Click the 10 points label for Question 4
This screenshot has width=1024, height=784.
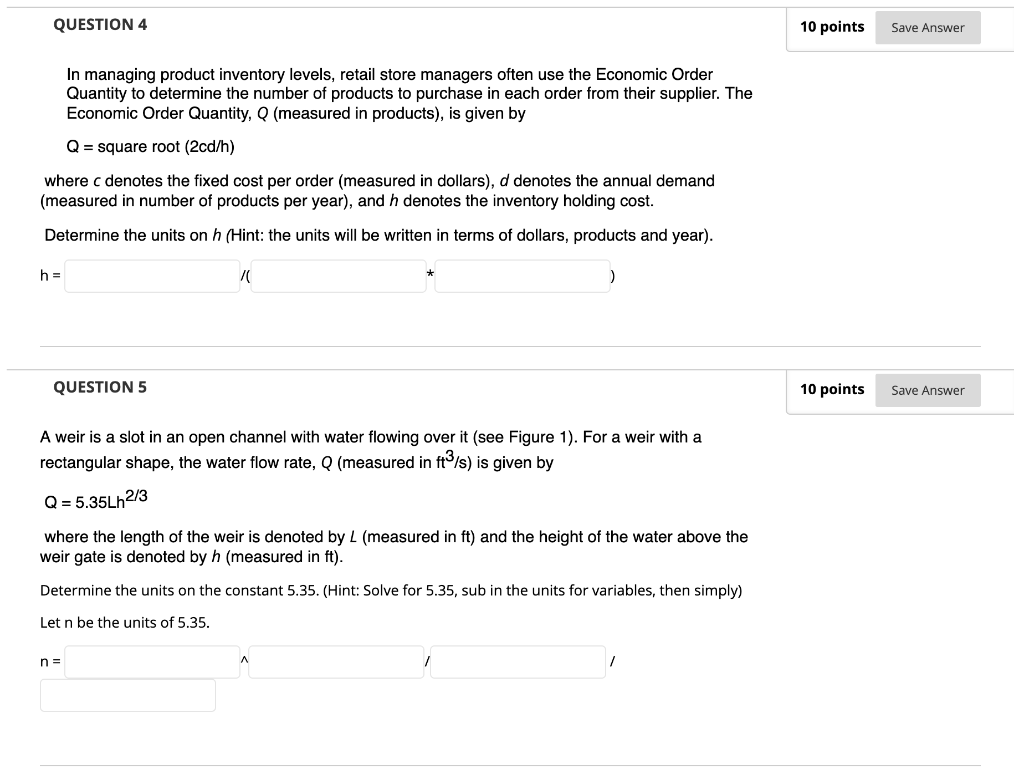(831, 27)
